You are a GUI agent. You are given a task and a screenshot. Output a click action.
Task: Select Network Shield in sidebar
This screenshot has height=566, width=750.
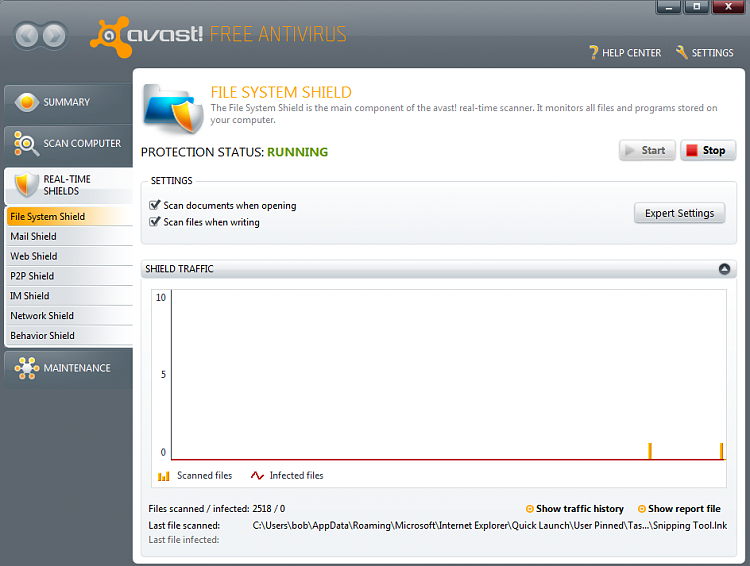(x=70, y=316)
